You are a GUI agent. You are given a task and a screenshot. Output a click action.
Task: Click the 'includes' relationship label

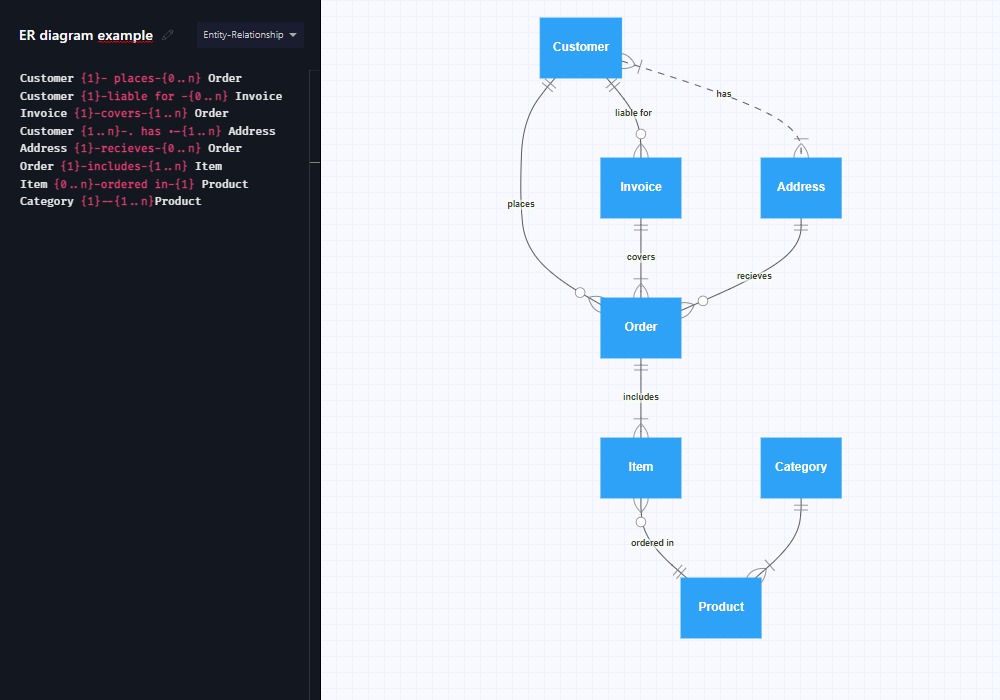pyautogui.click(x=640, y=397)
